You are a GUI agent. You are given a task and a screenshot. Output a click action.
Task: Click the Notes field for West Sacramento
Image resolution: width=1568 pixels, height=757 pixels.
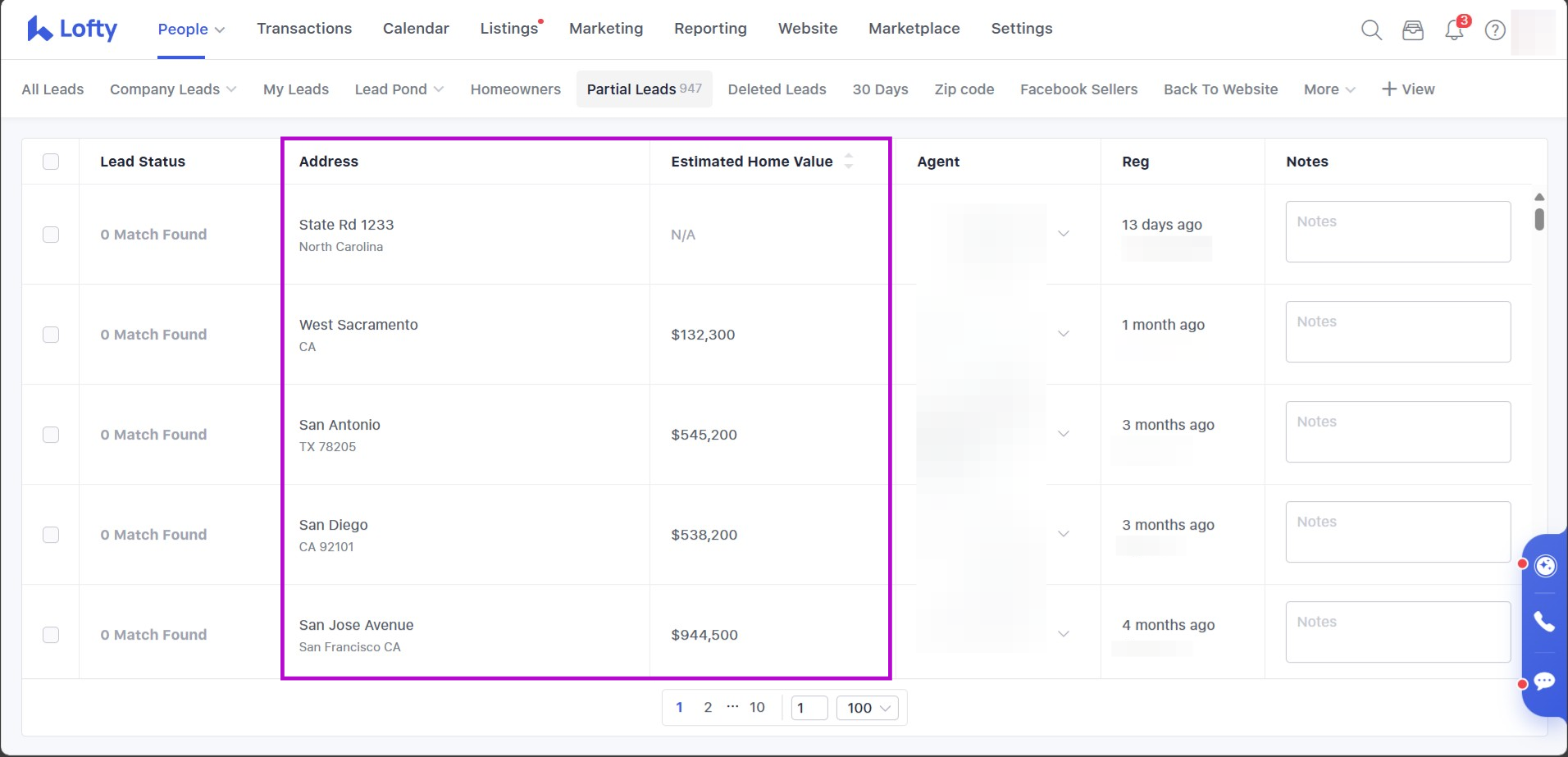1397,332
